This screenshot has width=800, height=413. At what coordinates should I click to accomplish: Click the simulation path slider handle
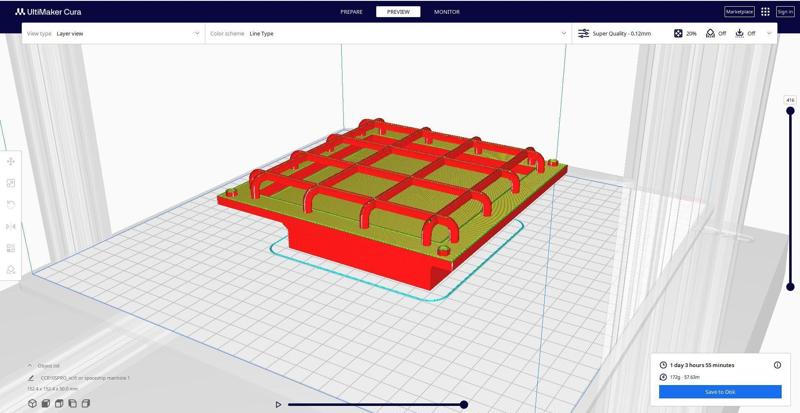coord(464,404)
